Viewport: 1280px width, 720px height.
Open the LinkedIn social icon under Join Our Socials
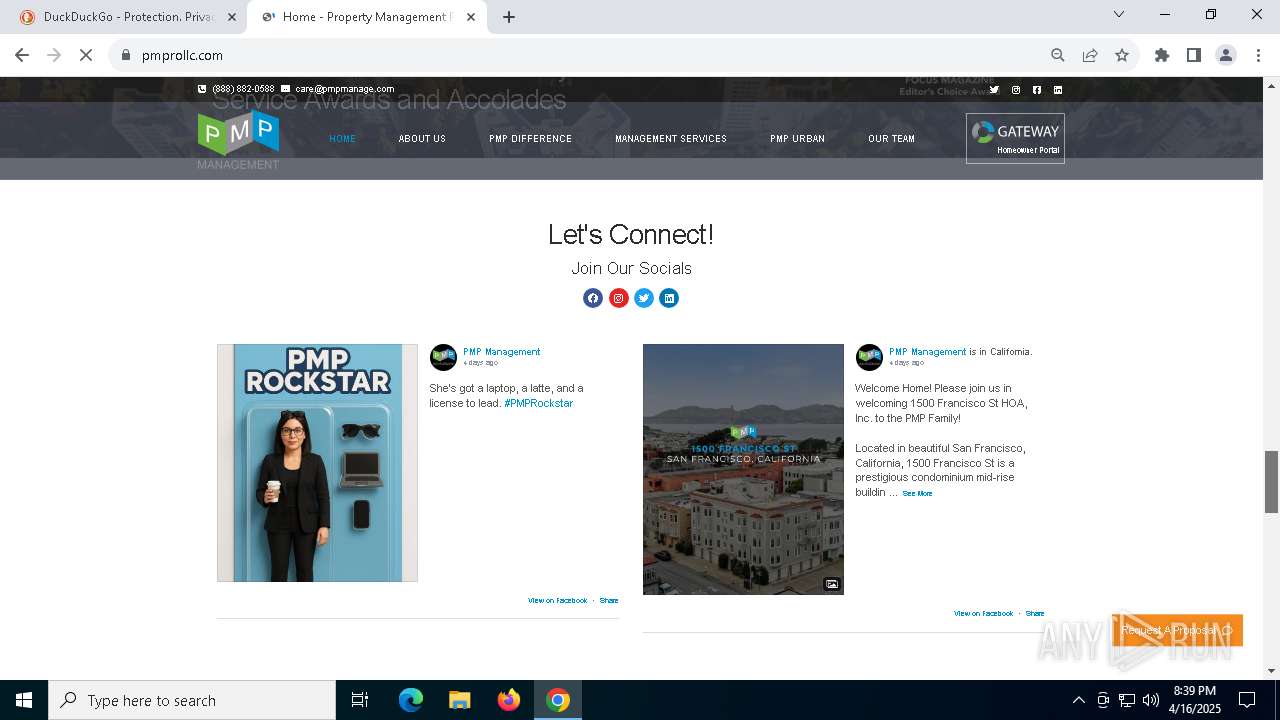pyautogui.click(x=669, y=298)
